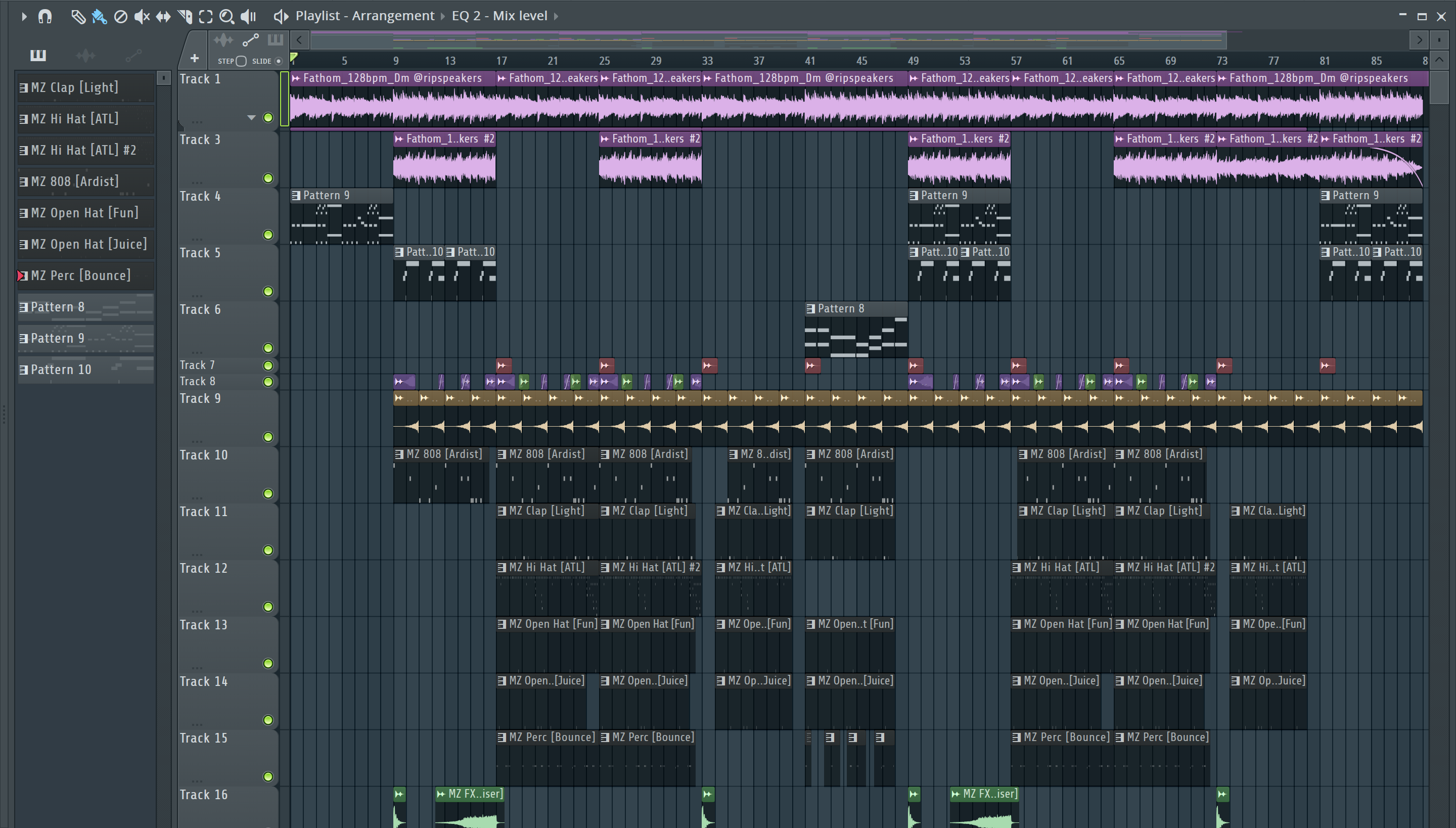
Task: Mute Track 1 with its green LED
Action: pyautogui.click(x=268, y=118)
